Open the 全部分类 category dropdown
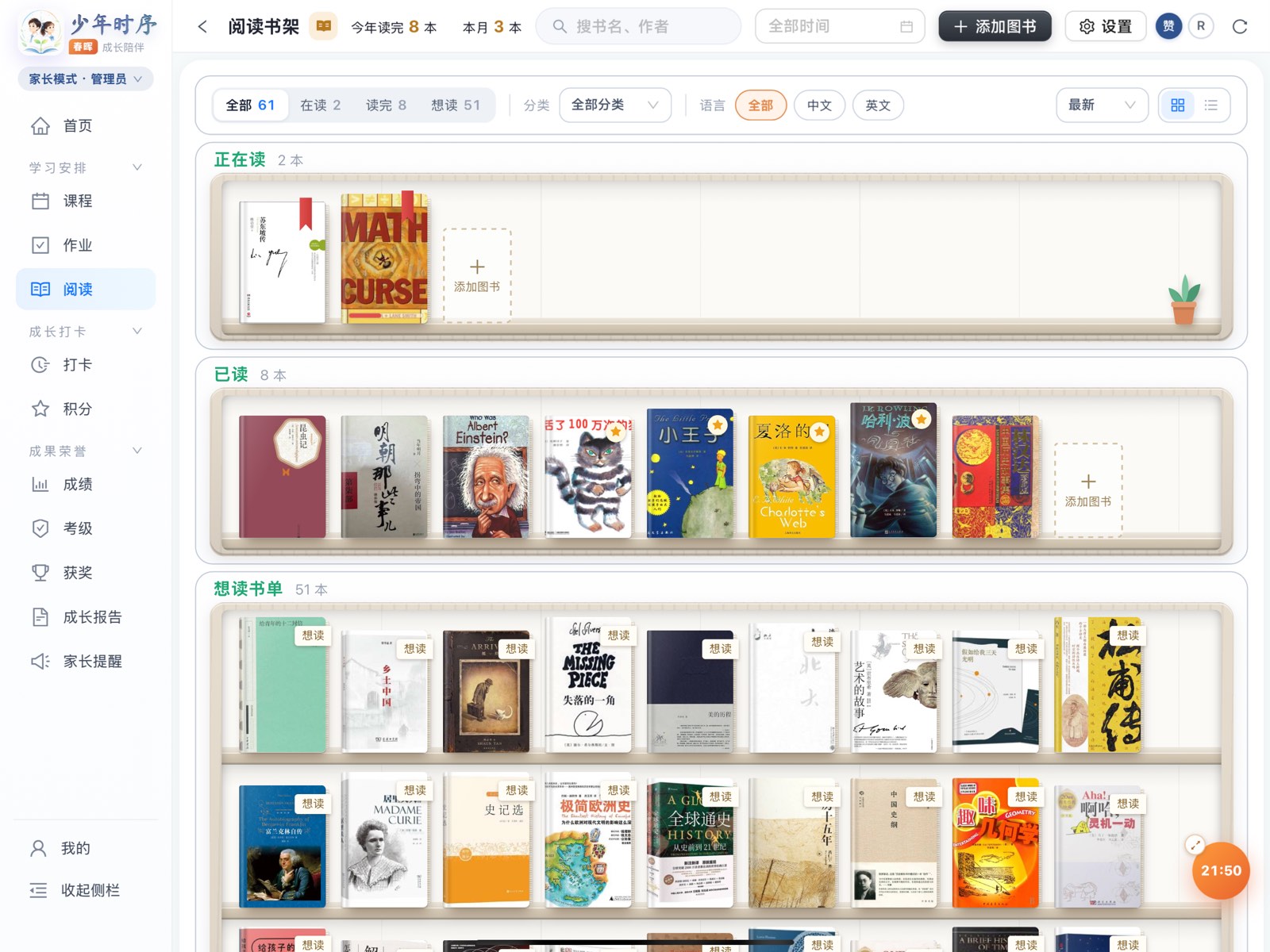 click(x=615, y=105)
